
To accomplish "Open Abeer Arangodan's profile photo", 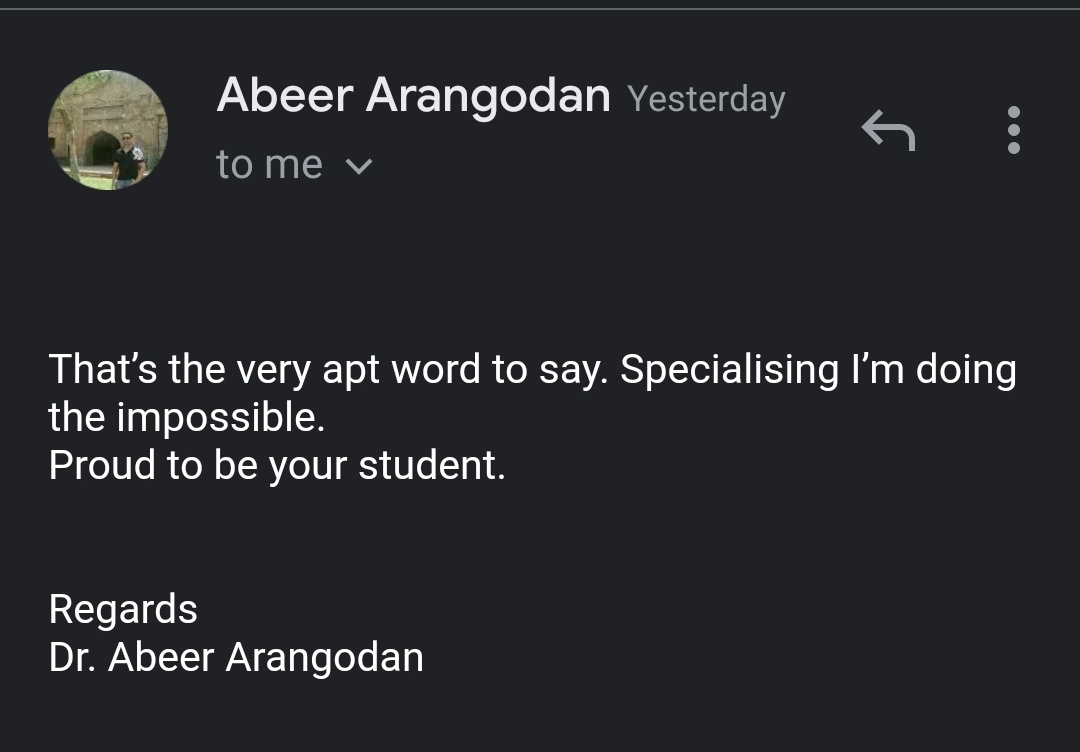I will point(108,130).
